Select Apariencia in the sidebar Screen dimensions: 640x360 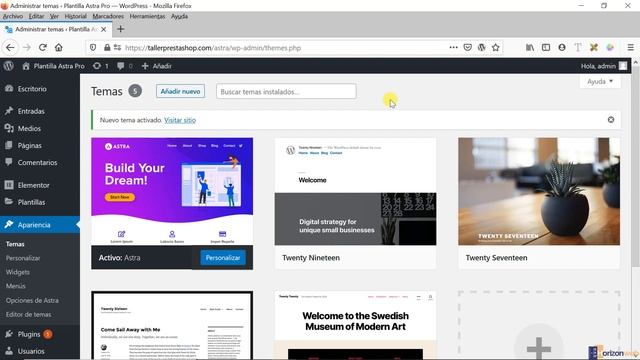(40, 224)
